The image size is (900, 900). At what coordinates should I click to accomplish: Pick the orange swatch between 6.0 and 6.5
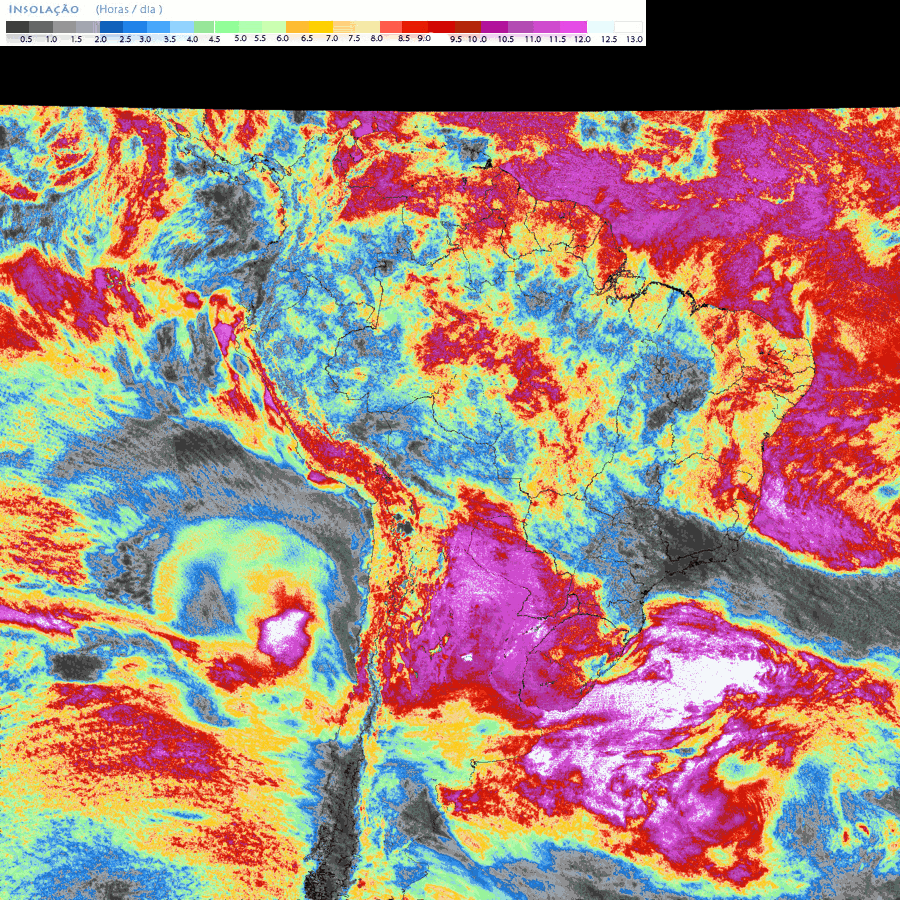(x=297, y=27)
